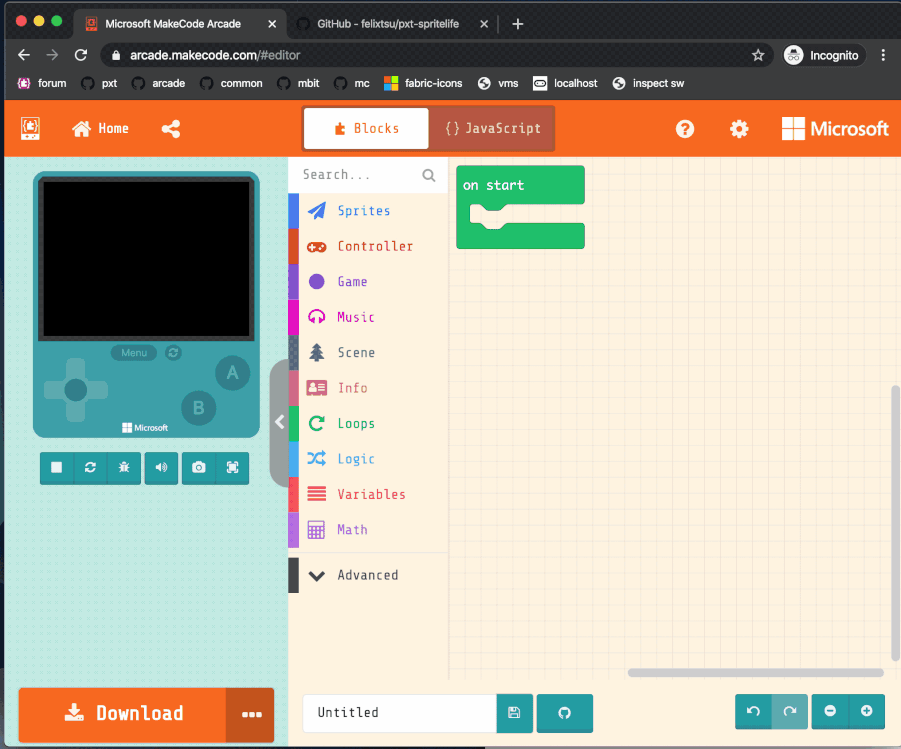Open the Incognito profile button
The width and height of the screenshot is (901, 749).
pos(823,55)
